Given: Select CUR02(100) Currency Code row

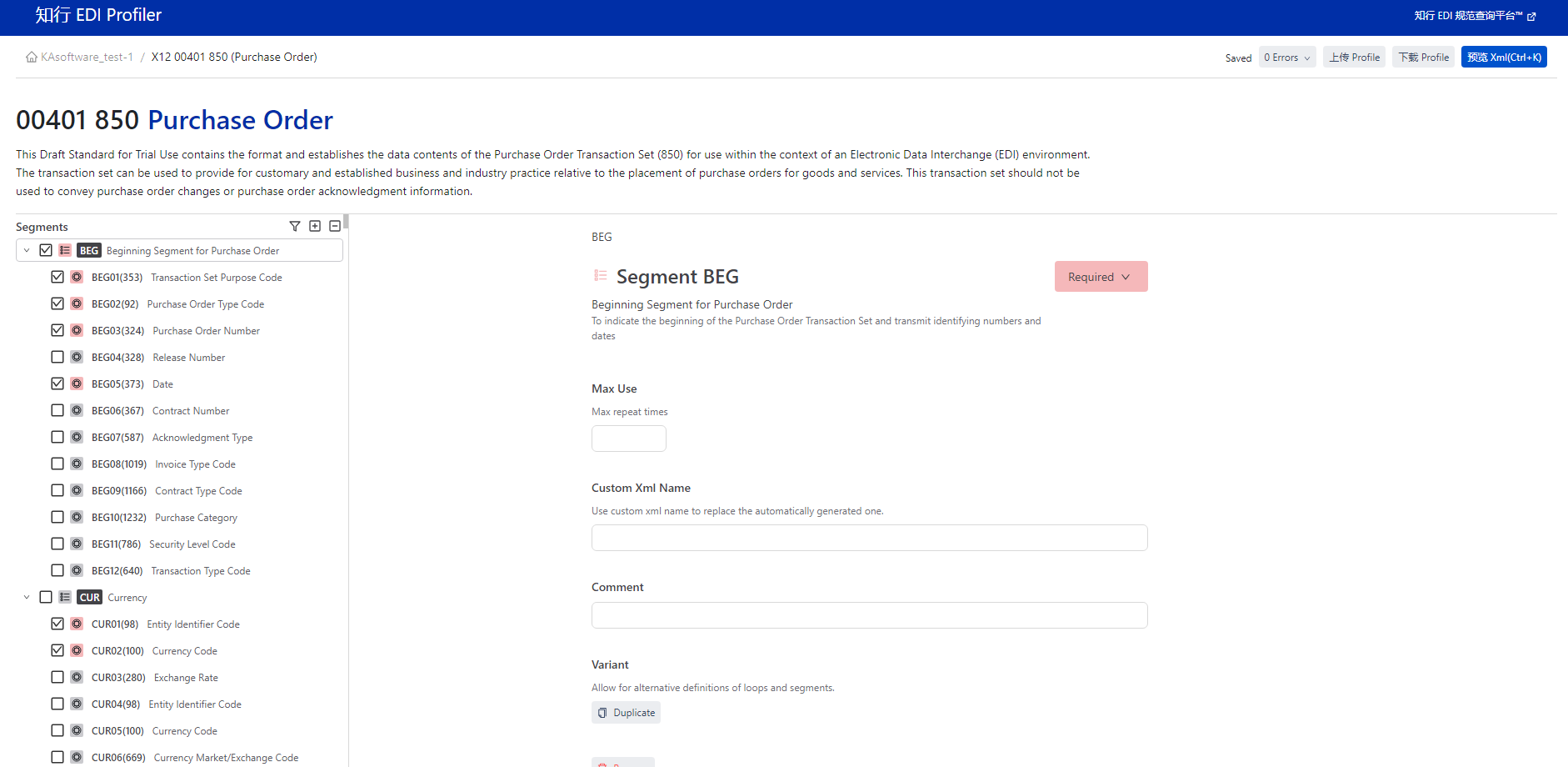Looking at the screenshot, I should [x=179, y=651].
